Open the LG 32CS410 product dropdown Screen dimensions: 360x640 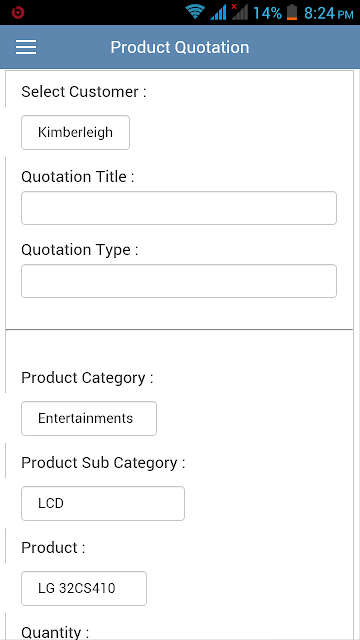point(84,588)
